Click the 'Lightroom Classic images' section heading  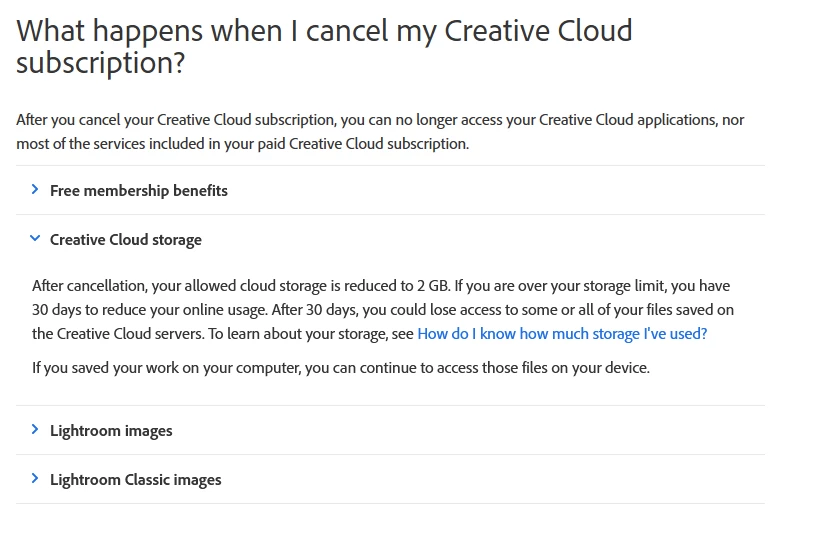(135, 480)
